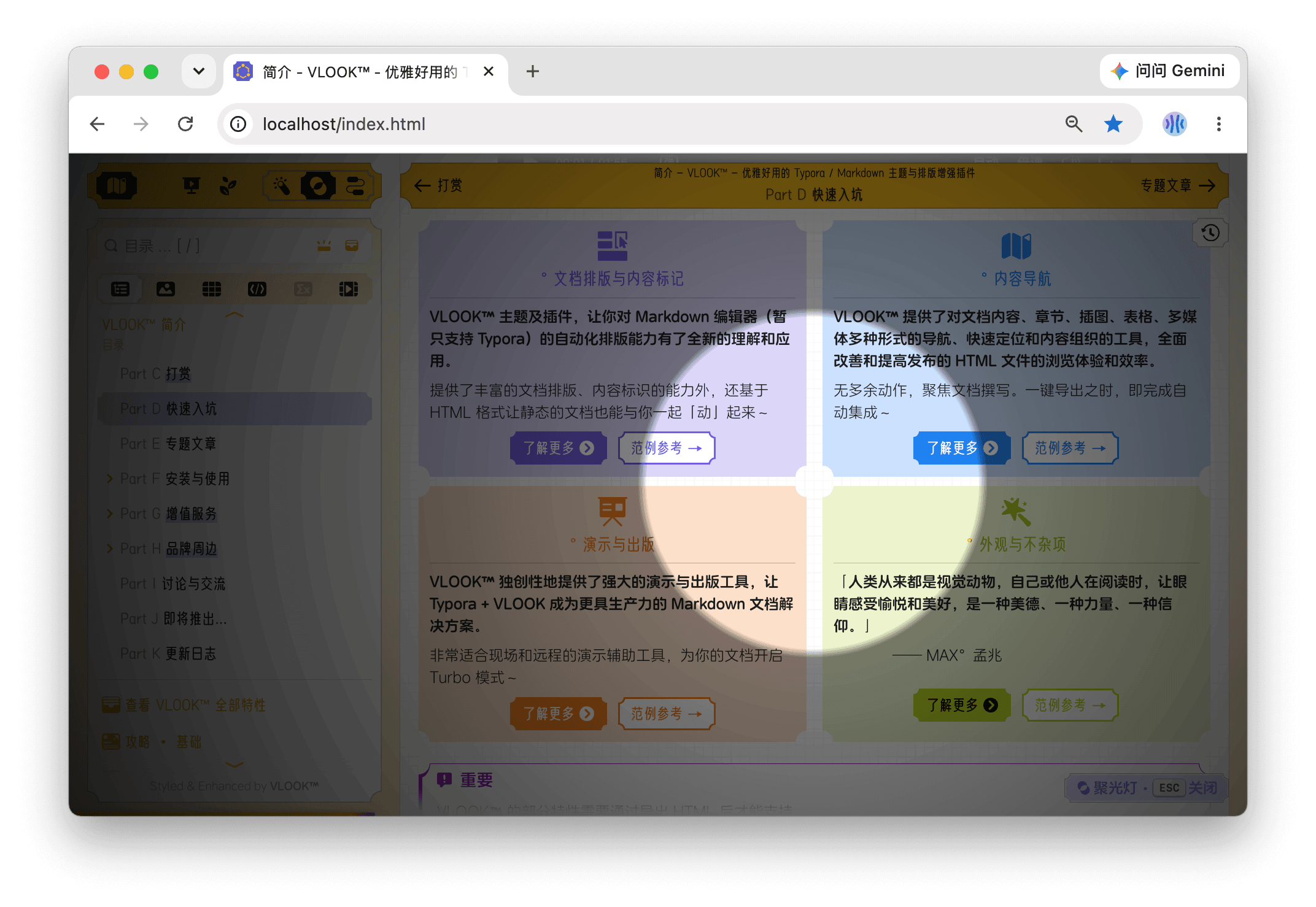Image resolution: width=1316 pixels, height=907 pixels.
Task: Click 了解更多 in the 文档排版 card
Action: pyautogui.click(x=559, y=448)
